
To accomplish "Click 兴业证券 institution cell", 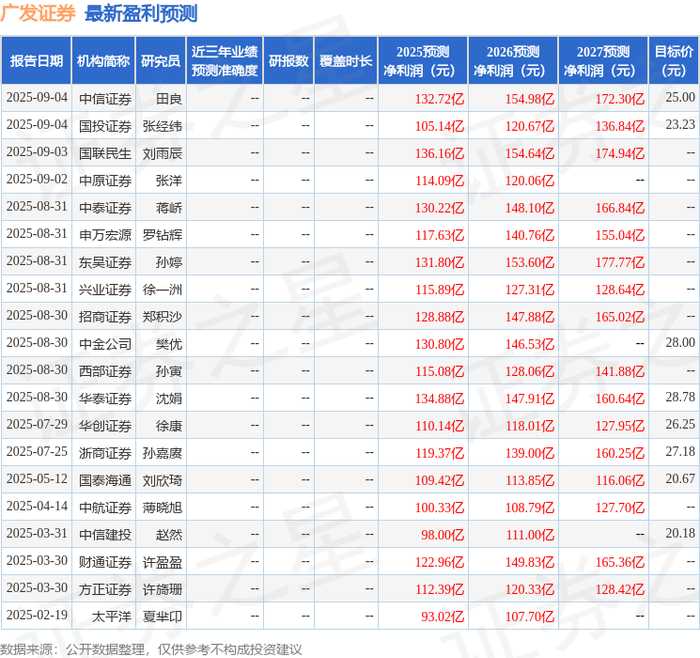I will pos(105,289).
